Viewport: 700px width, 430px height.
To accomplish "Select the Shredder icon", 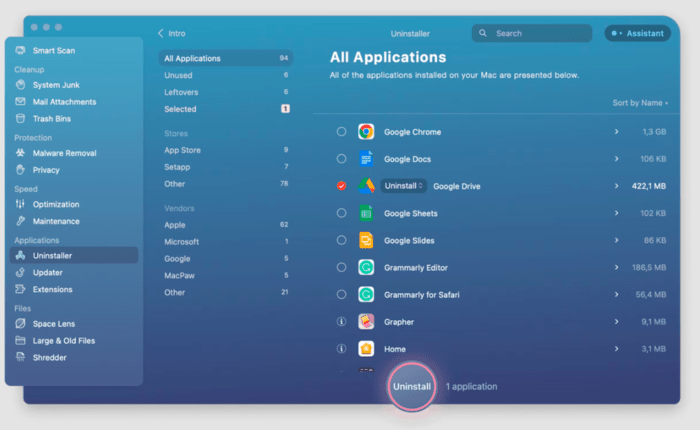I will tap(20, 358).
